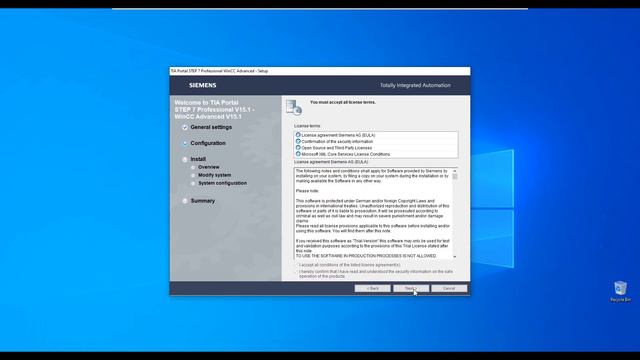Click the Summary step indicator icon
The width and height of the screenshot is (640, 360).
pos(184,201)
